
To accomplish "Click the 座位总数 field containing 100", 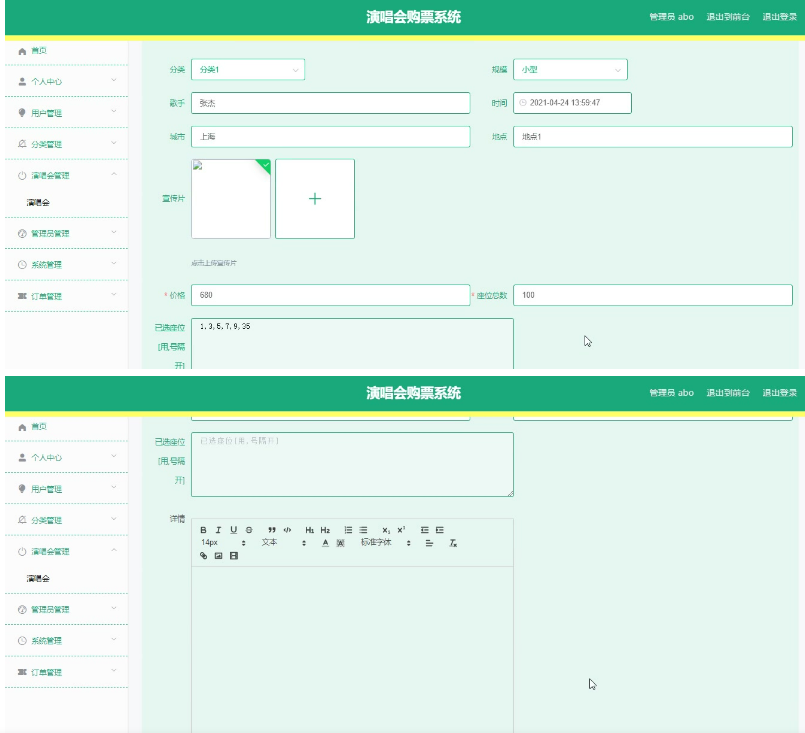I will (653, 295).
